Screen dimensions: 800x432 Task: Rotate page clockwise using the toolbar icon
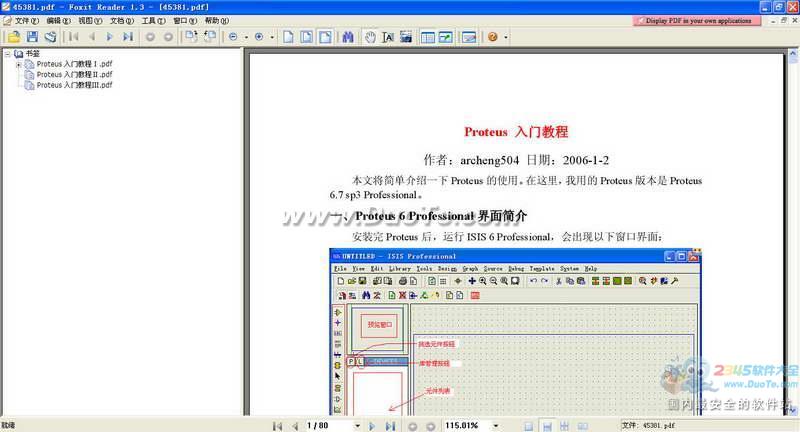click(191, 36)
